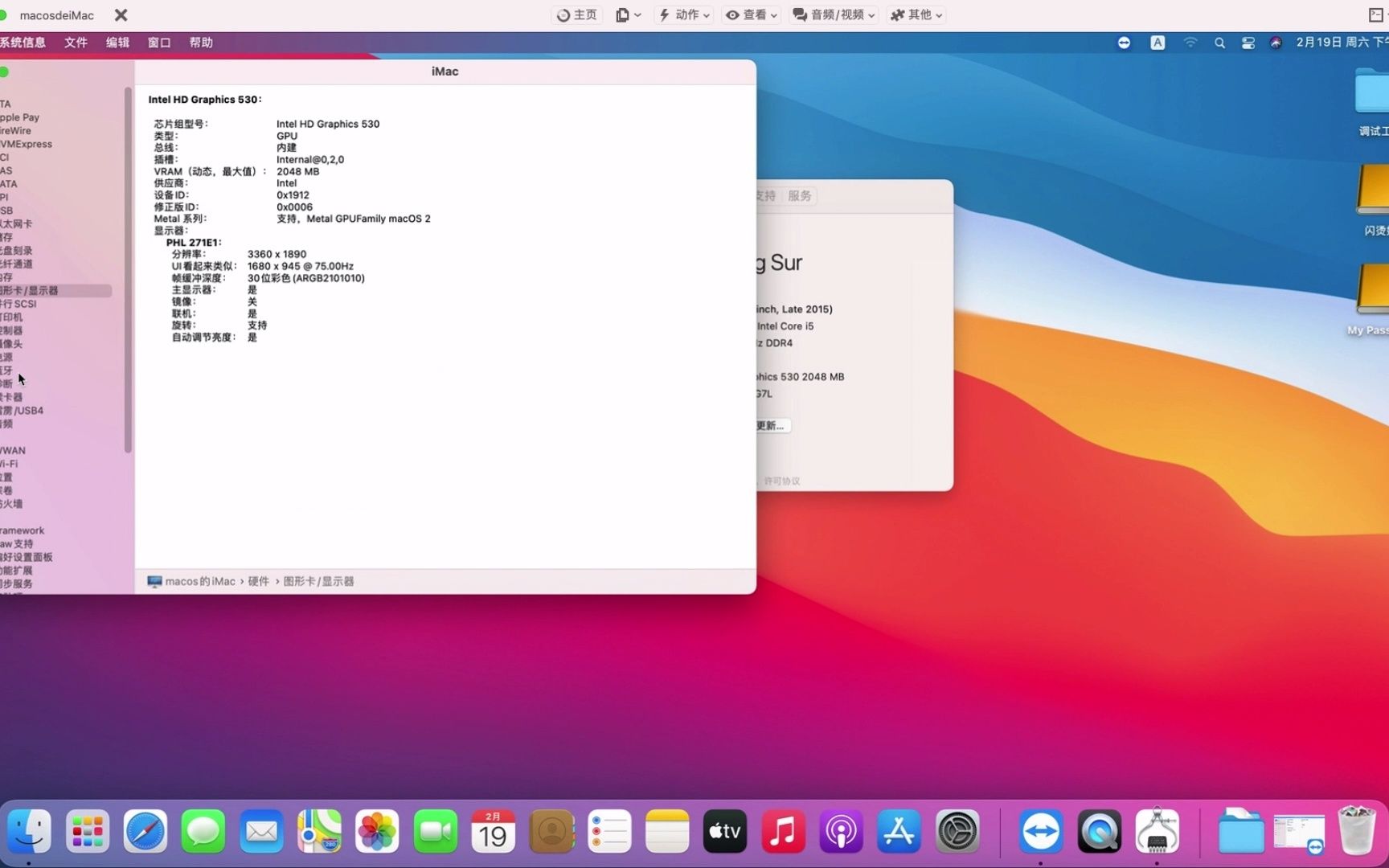Viewport: 1389px width, 868px height.
Task: Click the PHL 271E1 display heading
Action: point(194,242)
